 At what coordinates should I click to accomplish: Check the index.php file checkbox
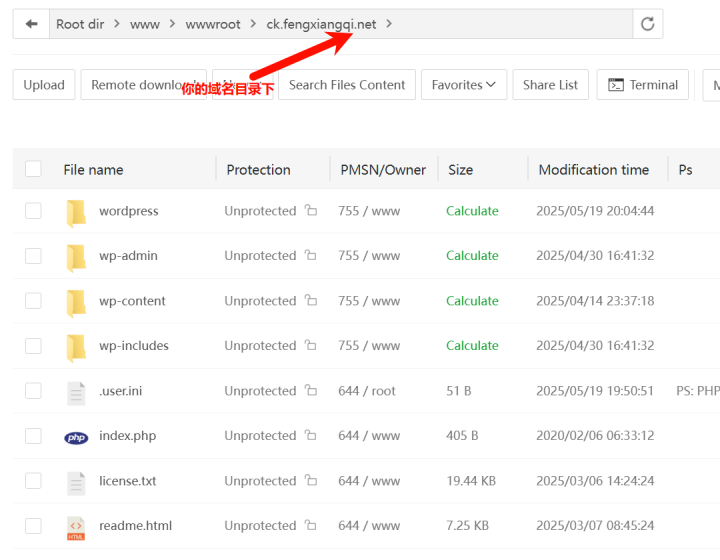33,435
